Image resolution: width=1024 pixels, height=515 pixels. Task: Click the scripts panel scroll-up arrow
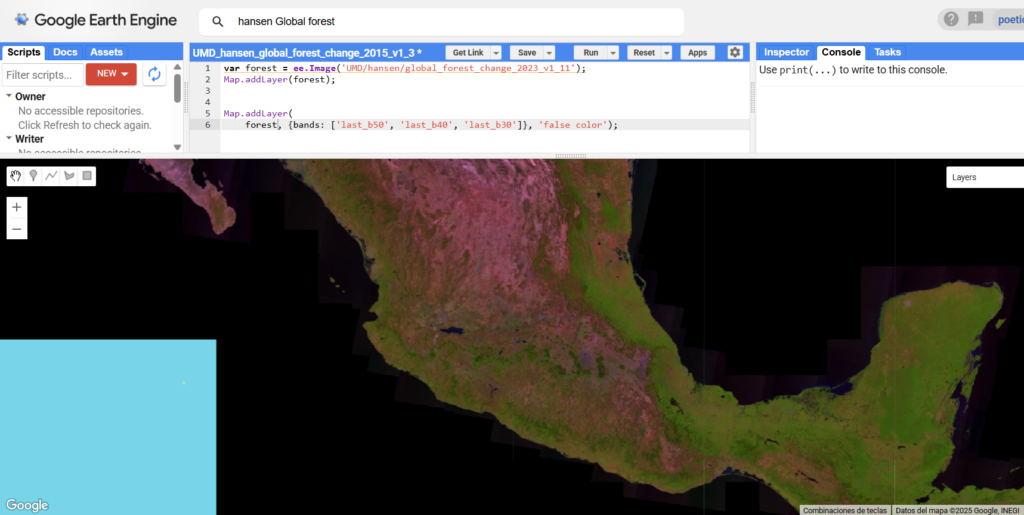pyautogui.click(x=178, y=67)
